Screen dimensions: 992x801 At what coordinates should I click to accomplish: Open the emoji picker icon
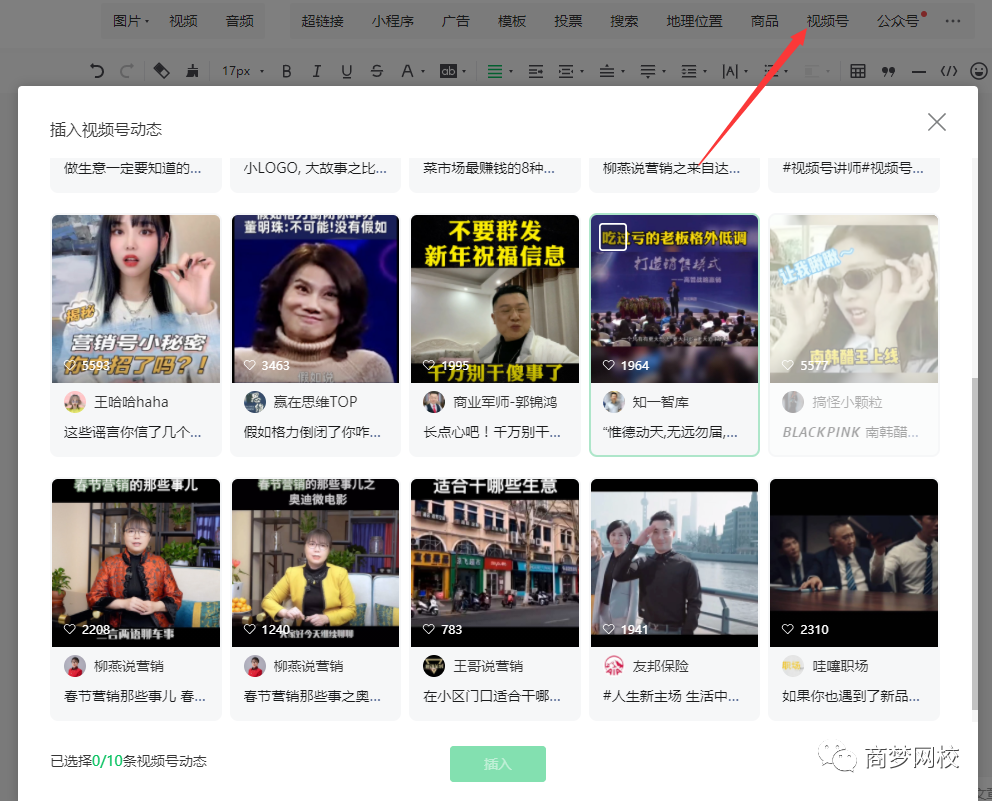(979, 71)
